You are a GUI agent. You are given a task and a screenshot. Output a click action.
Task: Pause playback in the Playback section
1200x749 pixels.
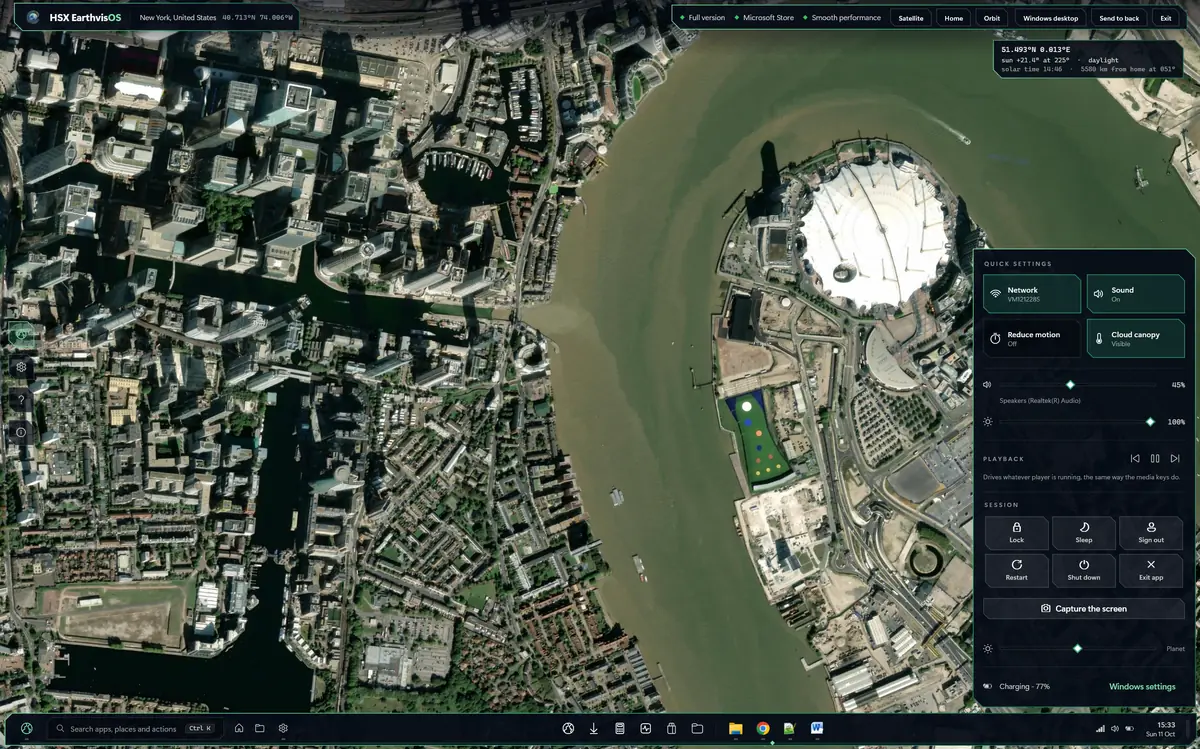(1155, 458)
